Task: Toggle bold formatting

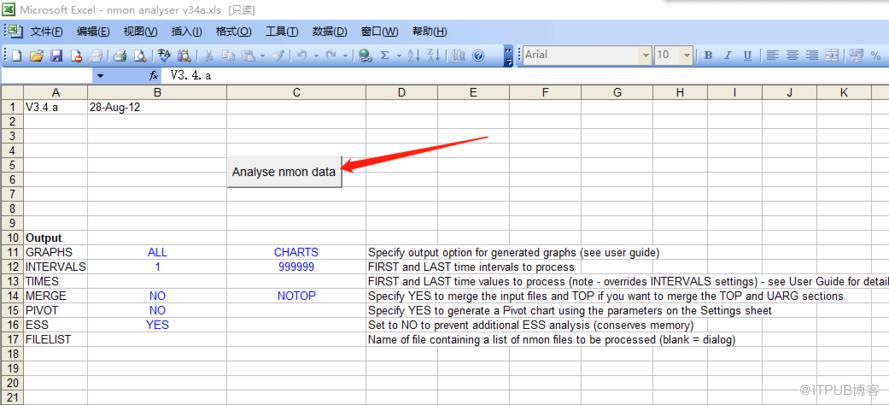Action: pos(708,56)
